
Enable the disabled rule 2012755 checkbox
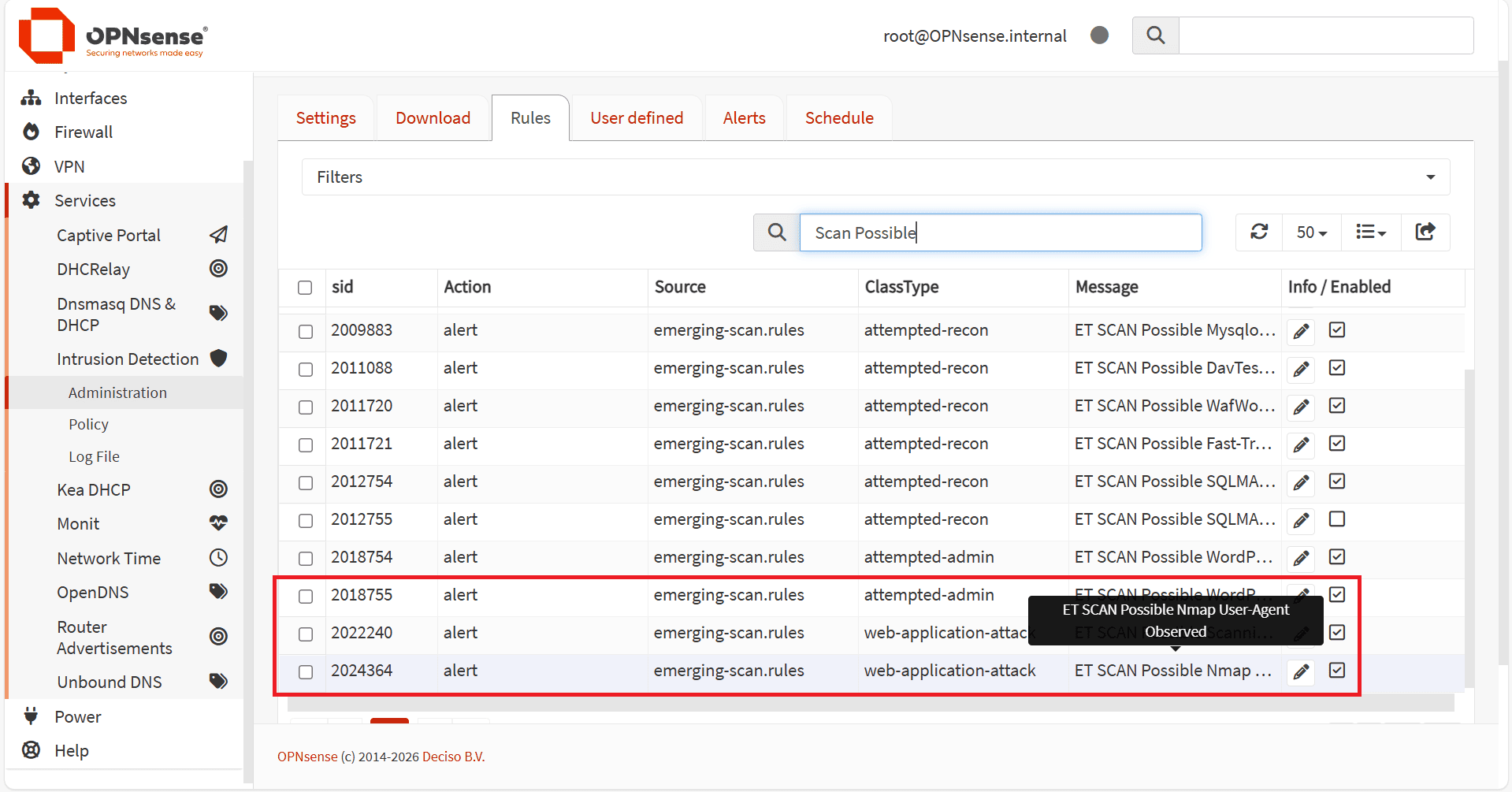click(x=1336, y=519)
